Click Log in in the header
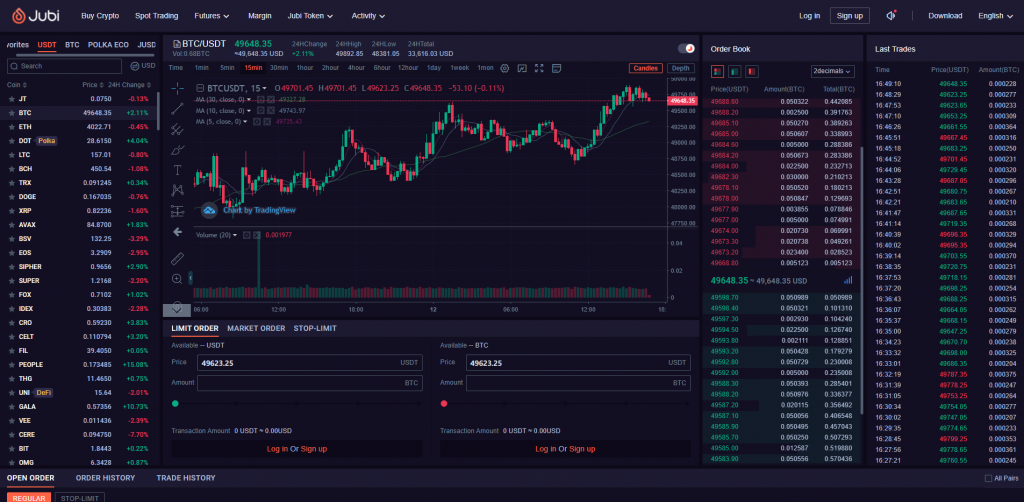Screen dimensions: 1024x502 tap(809, 16)
